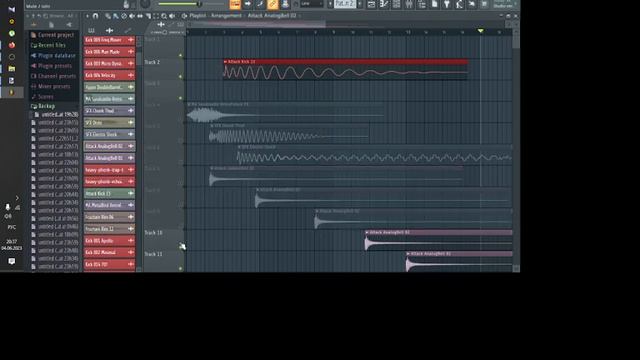Select the first Attack AnalogBell picker item
Viewport: 640px width, 360px height.
click(109, 146)
